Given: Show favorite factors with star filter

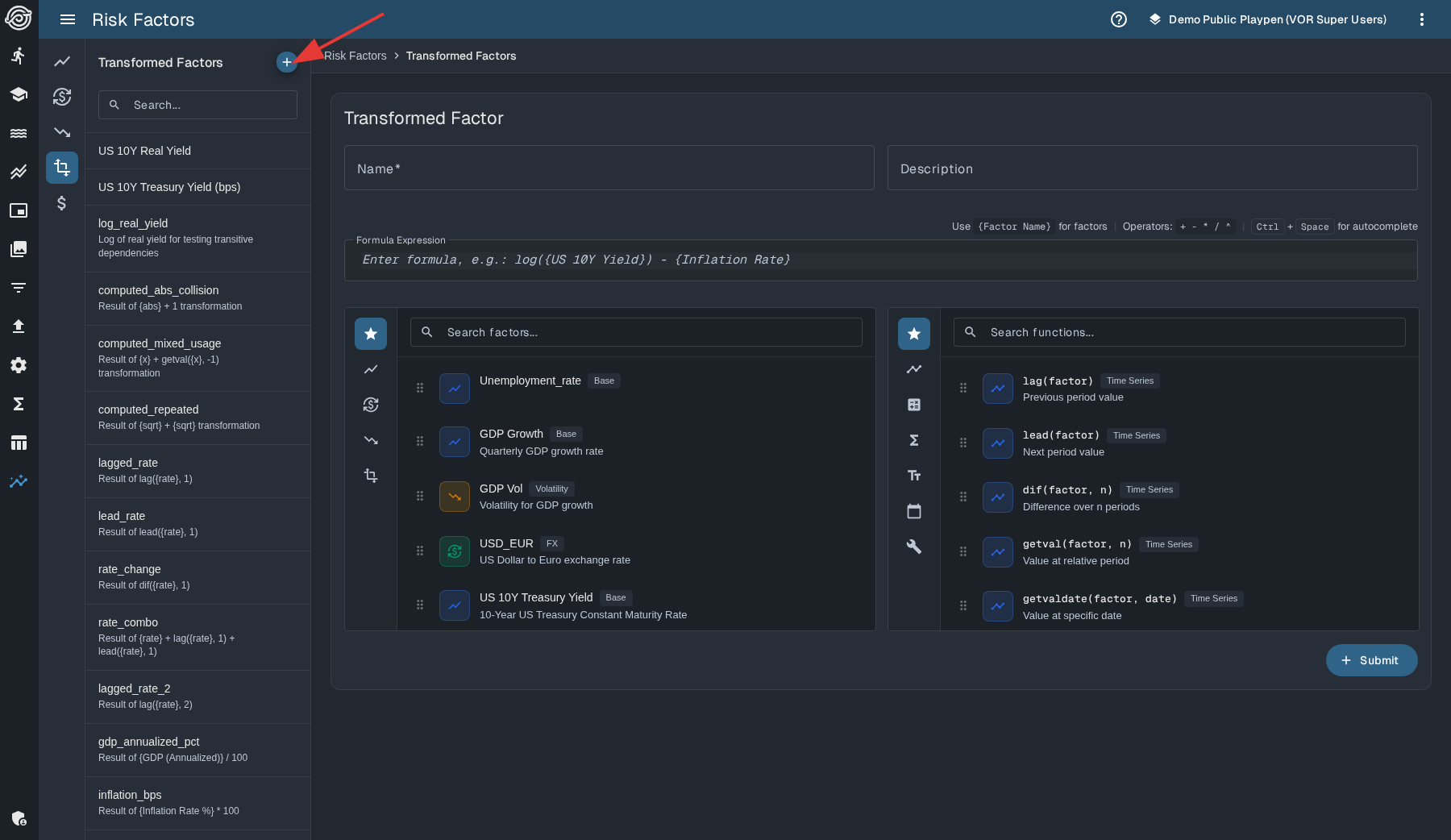Looking at the screenshot, I should (371, 334).
